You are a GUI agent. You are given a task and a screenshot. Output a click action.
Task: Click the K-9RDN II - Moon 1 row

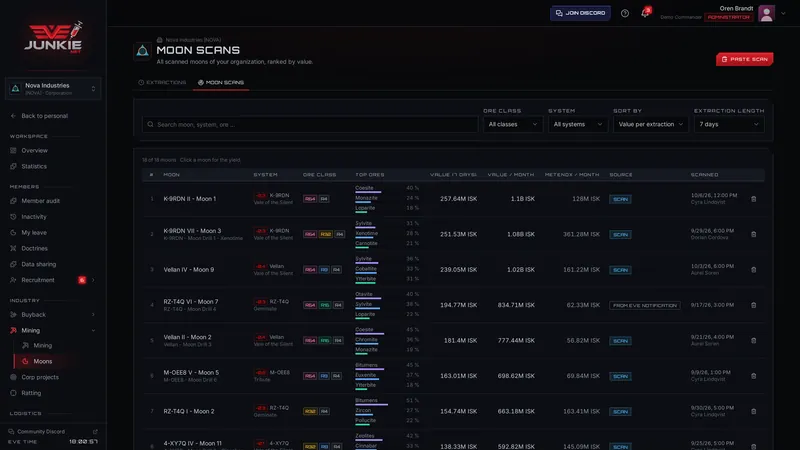point(453,199)
